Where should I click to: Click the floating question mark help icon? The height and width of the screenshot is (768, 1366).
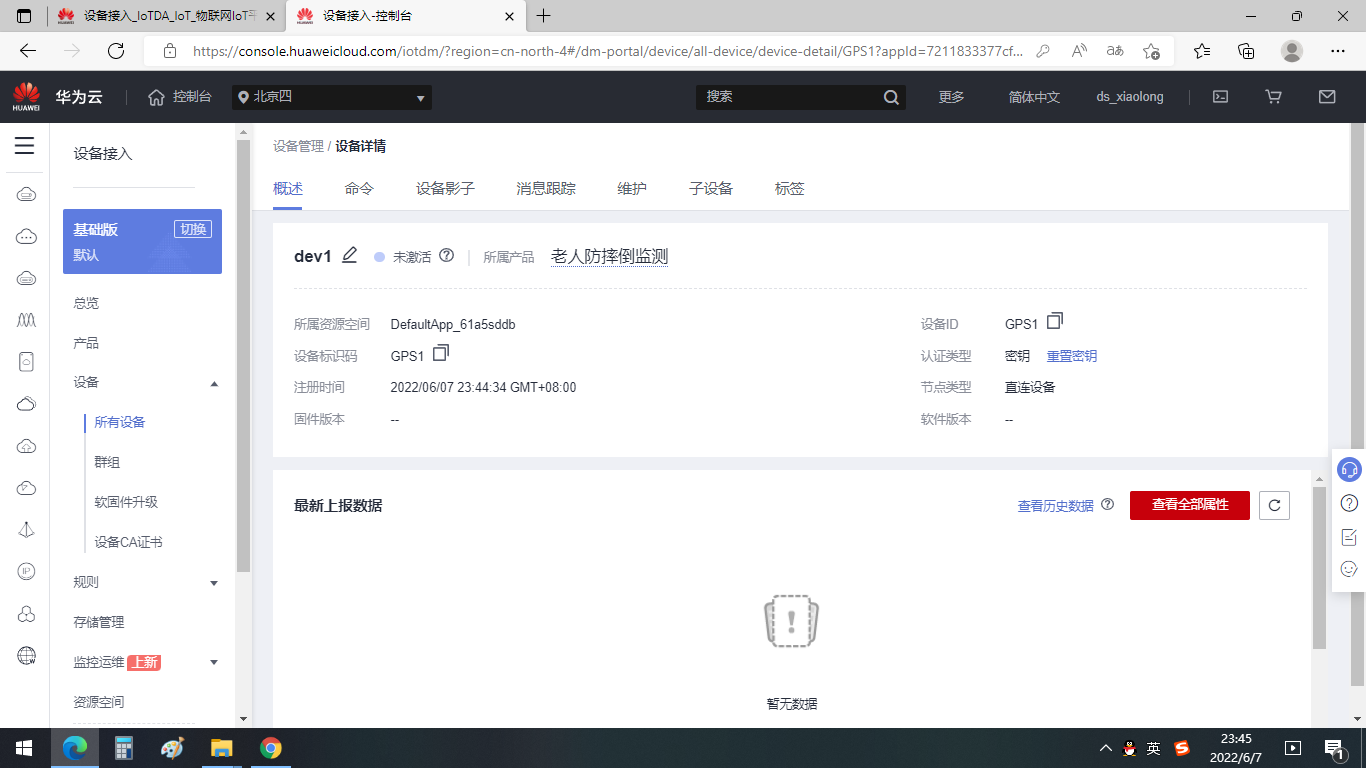pos(1349,503)
